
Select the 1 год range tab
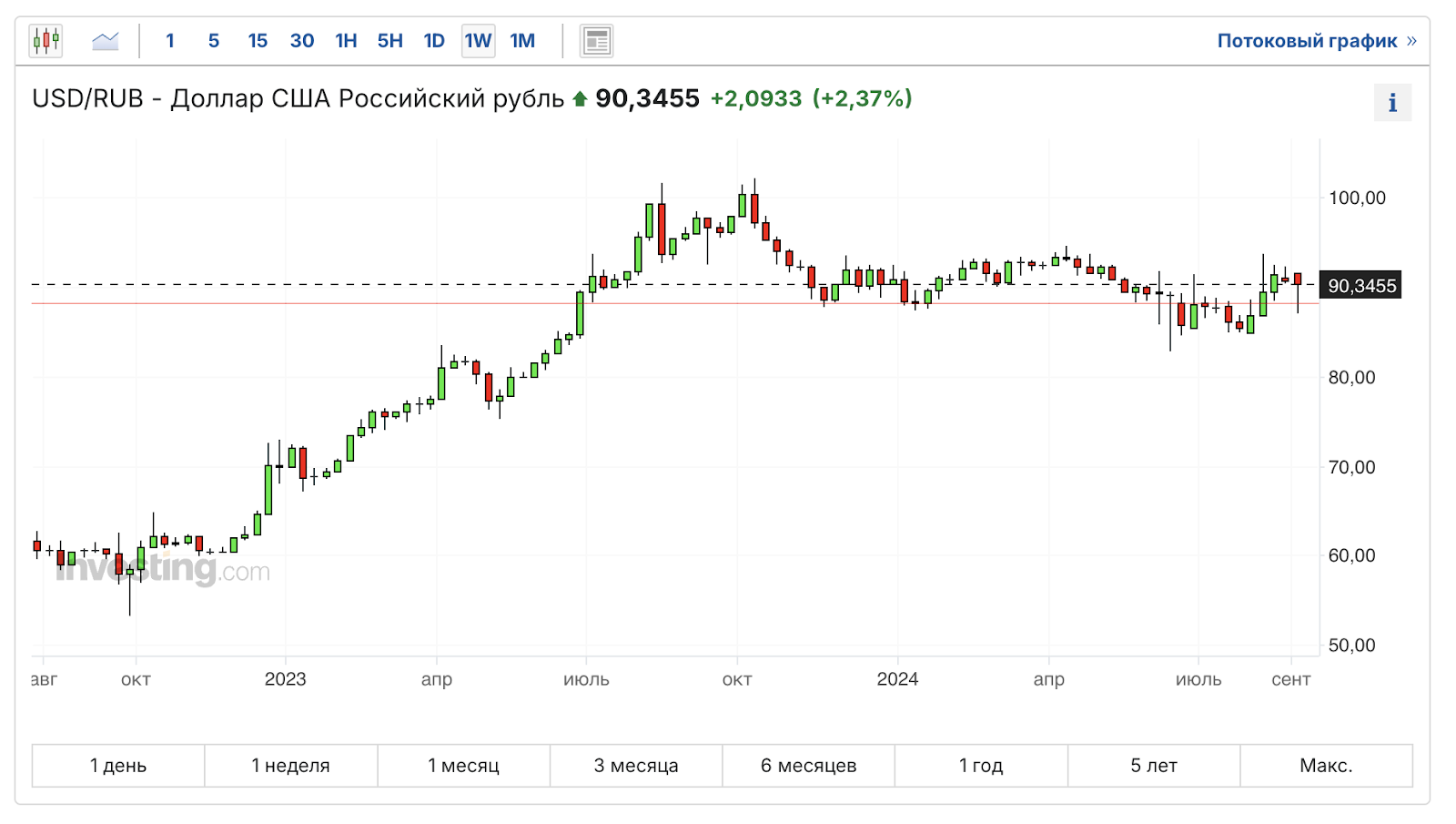coord(981,766)
